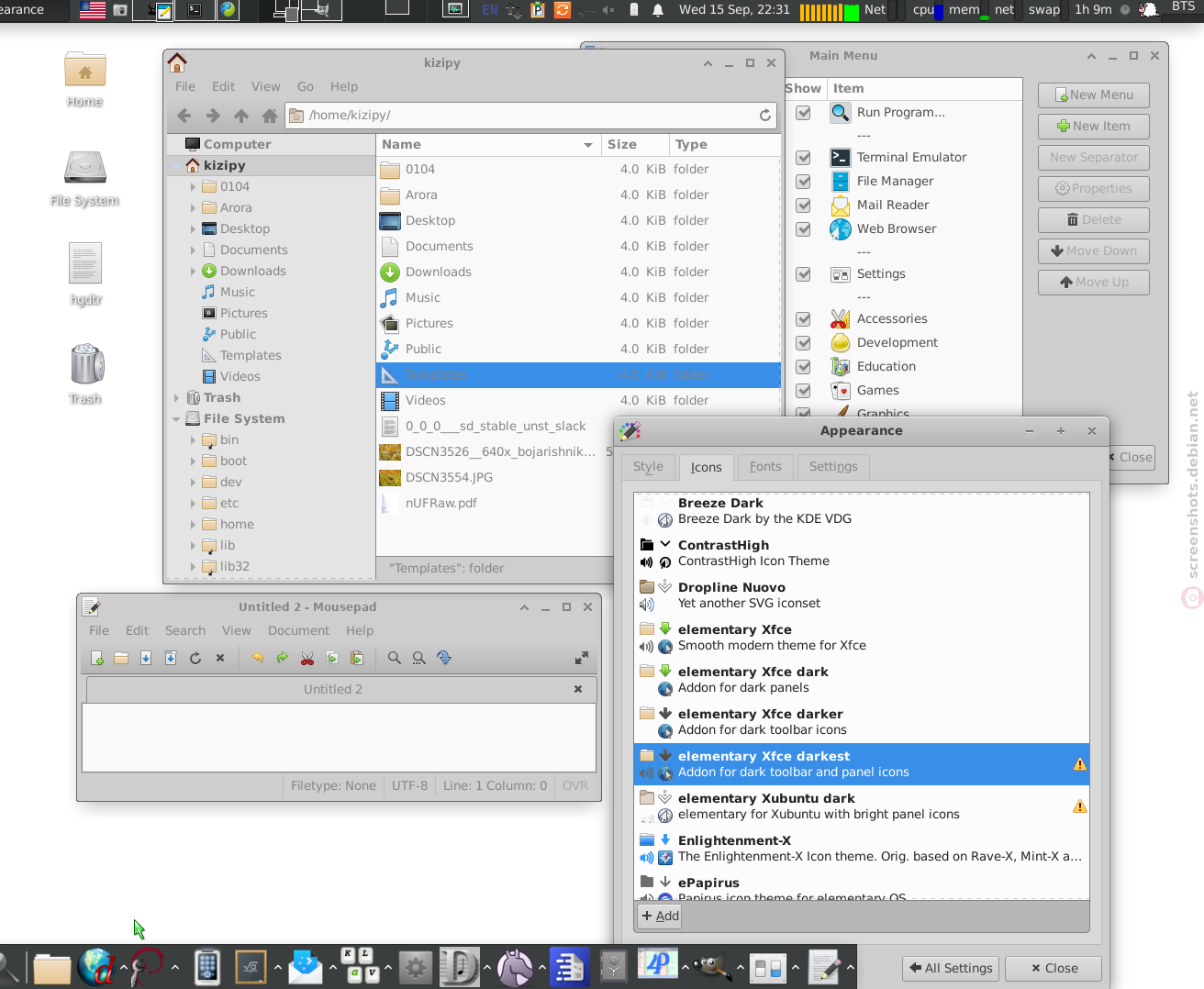The height and width of the screenshot is (989, 1204).
Task: Toggle Show checkbox for Web Browser
Action: pyautogui.click(x=804, y=228)
